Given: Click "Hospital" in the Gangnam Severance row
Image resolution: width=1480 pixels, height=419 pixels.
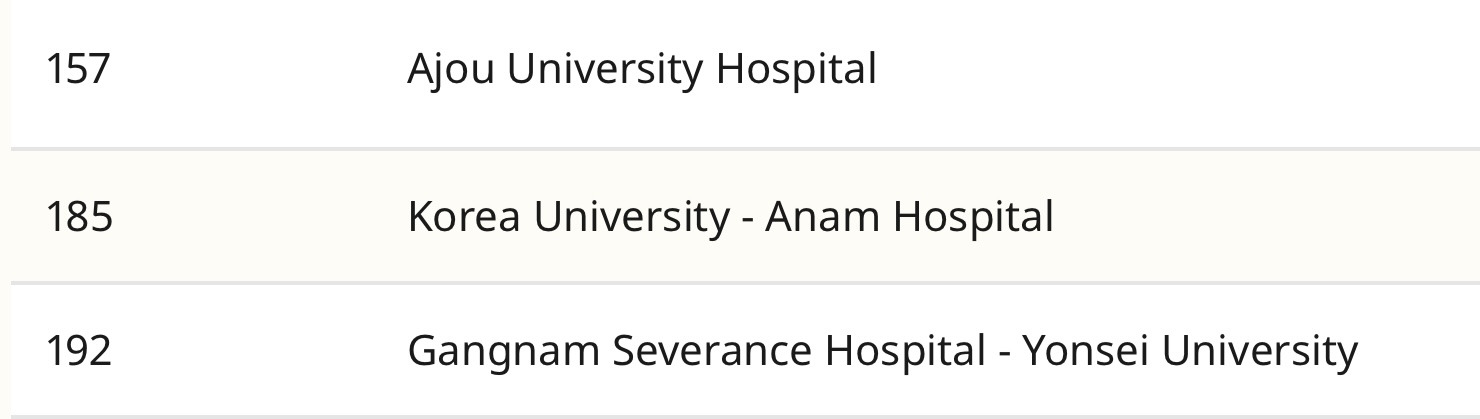Looking at the screenshot, I should tap(905, 351).
